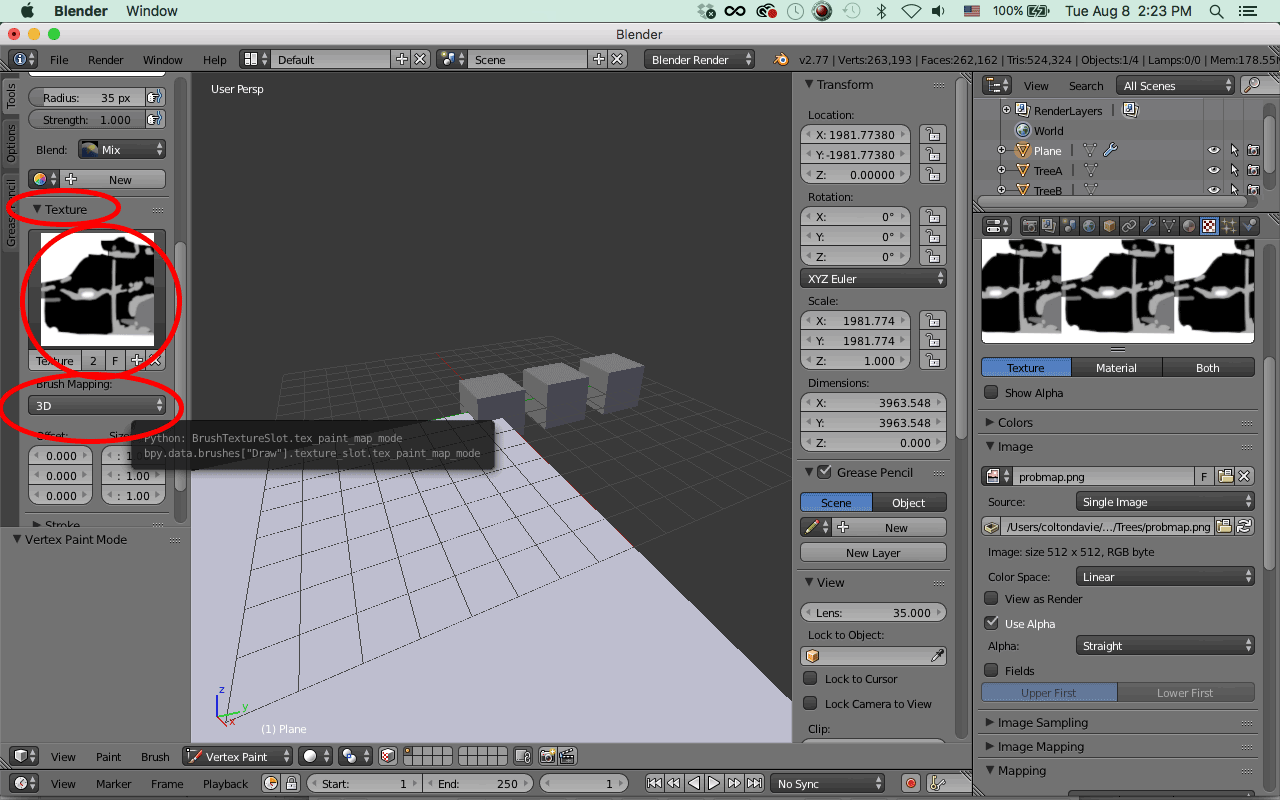This screenshot has height=800, width=1280.
Task: Hide the TreeA object with eye icon
Action: (x=1214, y=170)
